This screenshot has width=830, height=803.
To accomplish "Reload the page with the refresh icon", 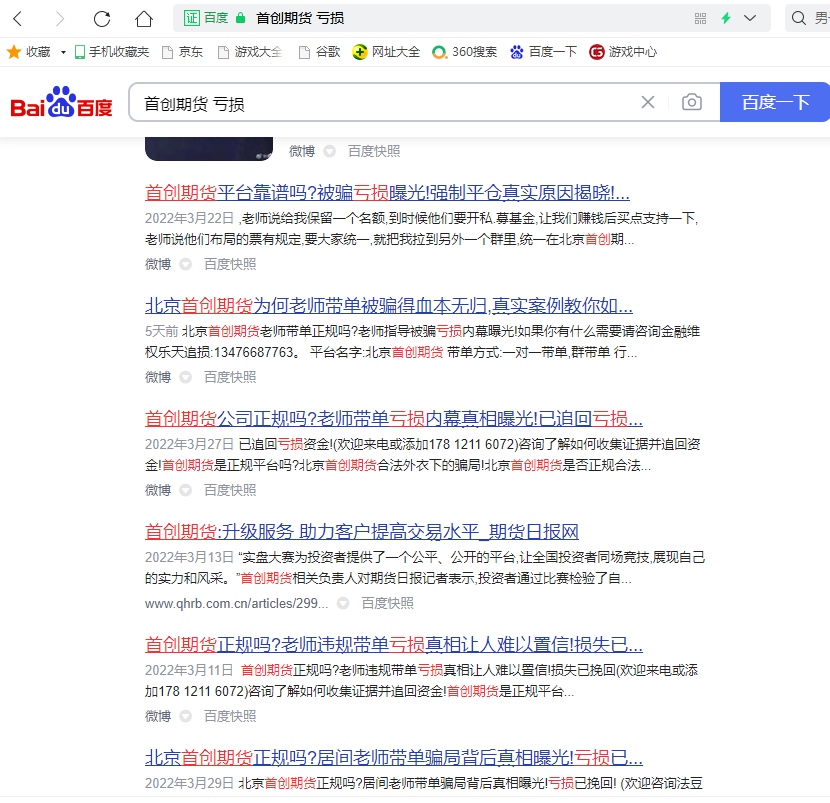I will [102, 19].
